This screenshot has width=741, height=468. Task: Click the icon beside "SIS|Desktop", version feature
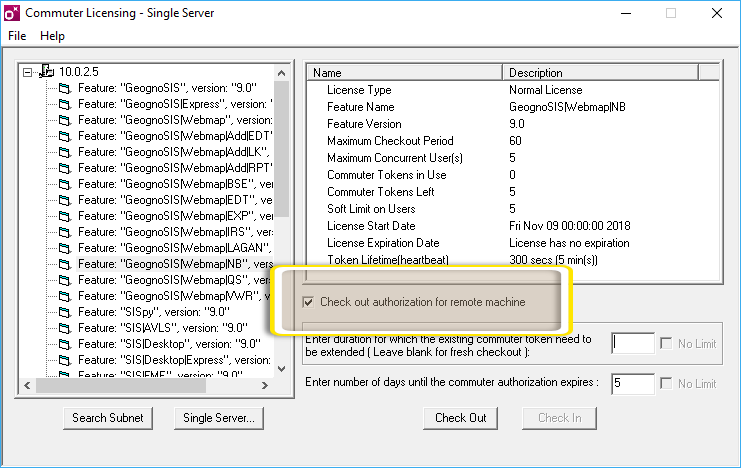pyautogui.click(x=65, y=345)
